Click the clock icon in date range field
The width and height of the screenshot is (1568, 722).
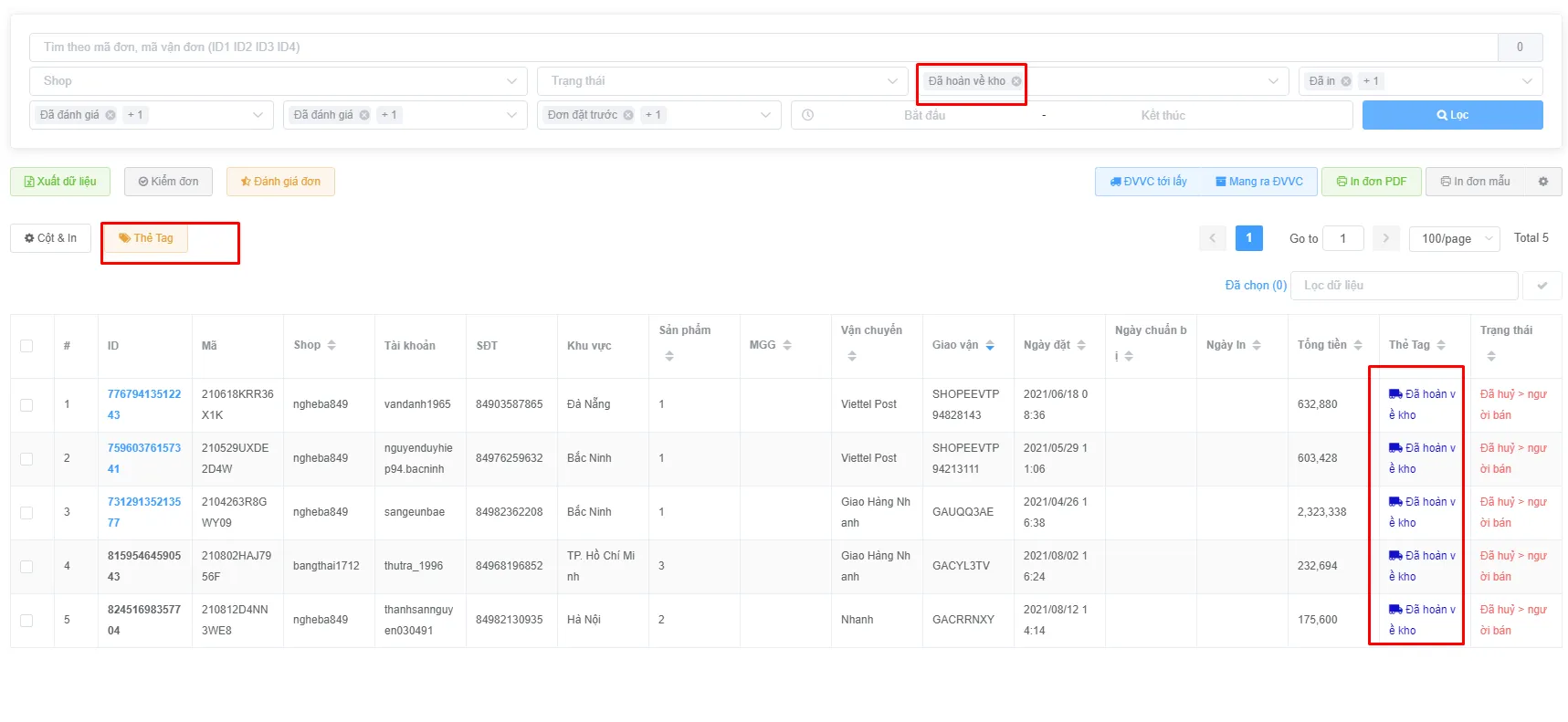tap(808, 115)
